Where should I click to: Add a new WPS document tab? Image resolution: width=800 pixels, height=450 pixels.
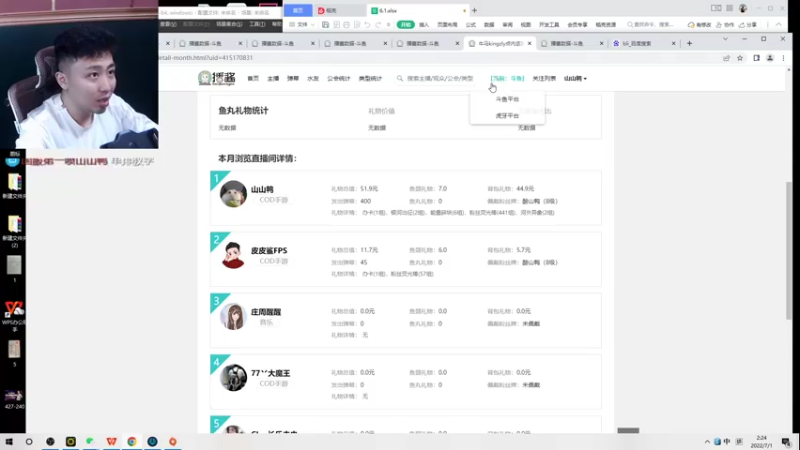tap(474, 11)
